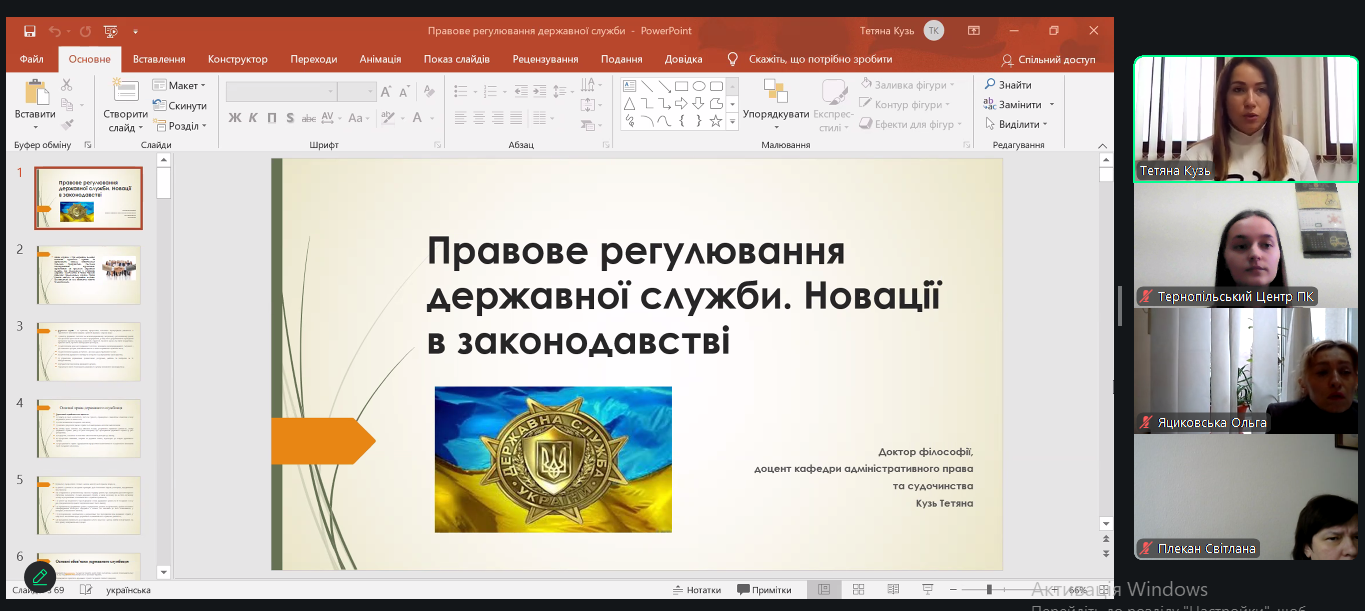1365x611 pixels.
Task: Open the Insert (Вставлення) ribbon tab
Action: point(159,59)
